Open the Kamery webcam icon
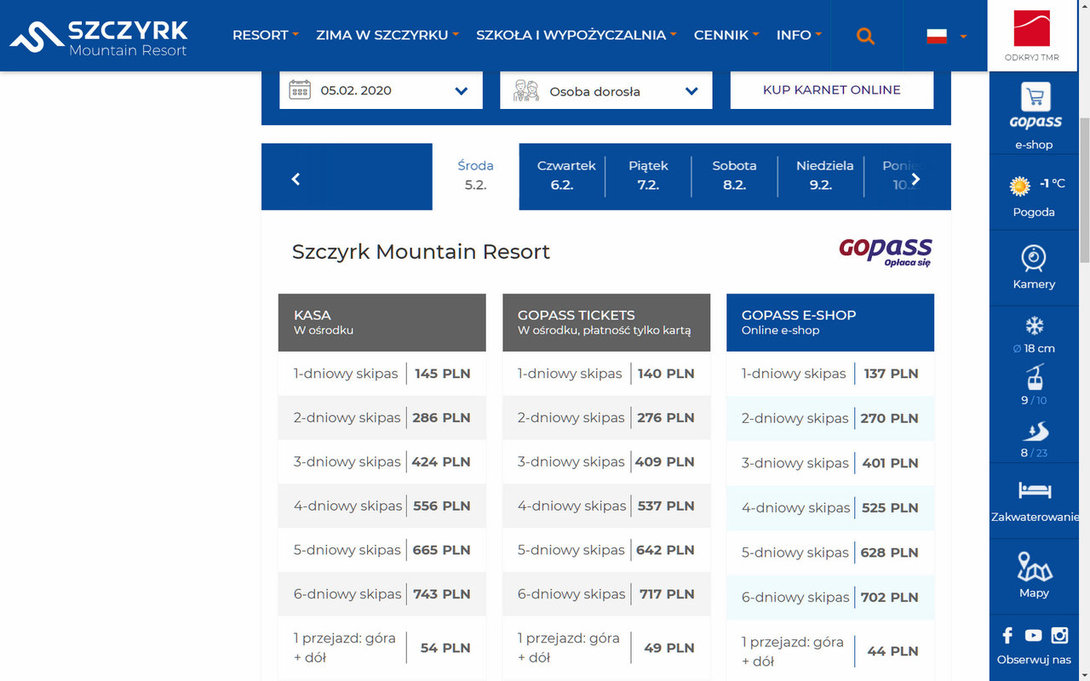The width and height of the screenshot is (1090, 681). point(1034,258)
